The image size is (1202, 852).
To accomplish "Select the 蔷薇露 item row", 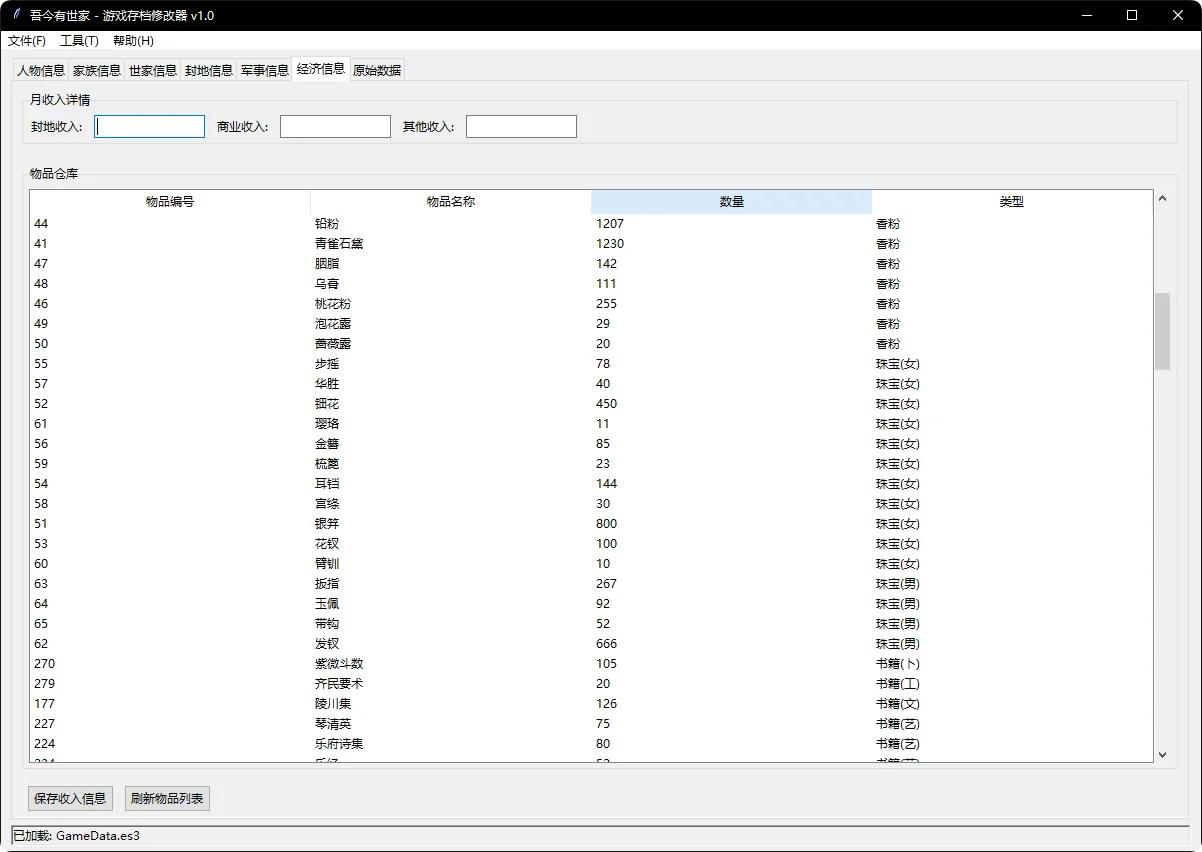I will coord(591,343).
